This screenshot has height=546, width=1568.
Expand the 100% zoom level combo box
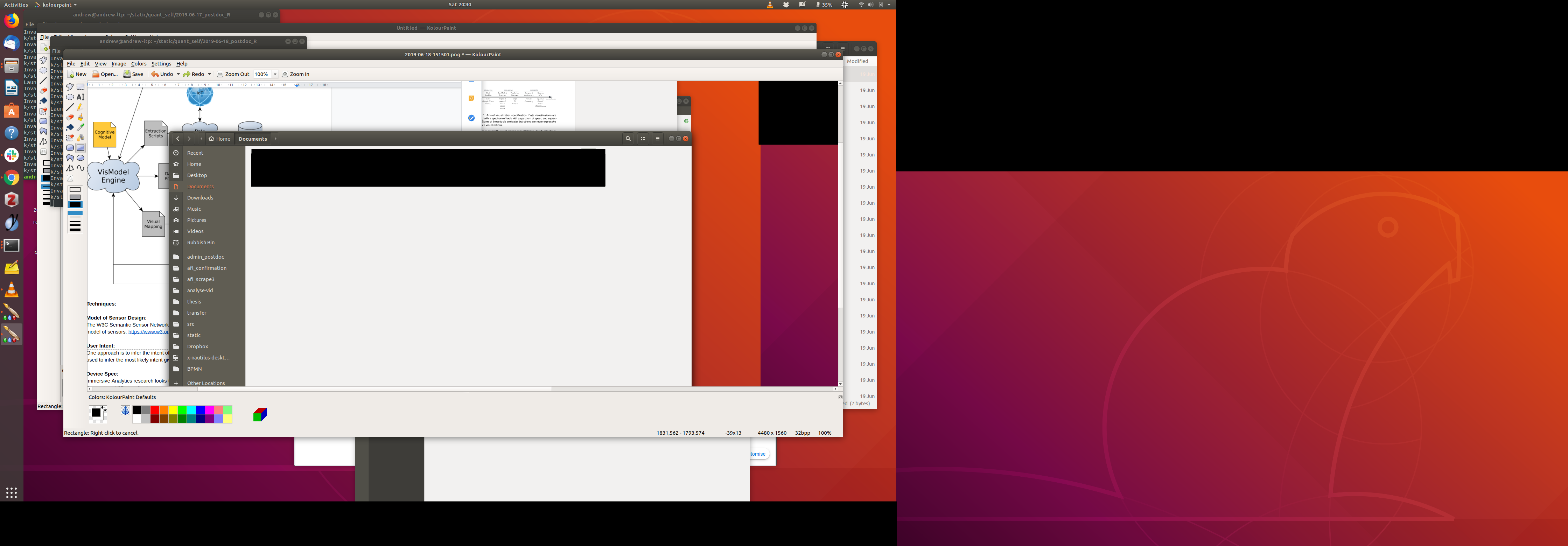click(x=275, y=74)
